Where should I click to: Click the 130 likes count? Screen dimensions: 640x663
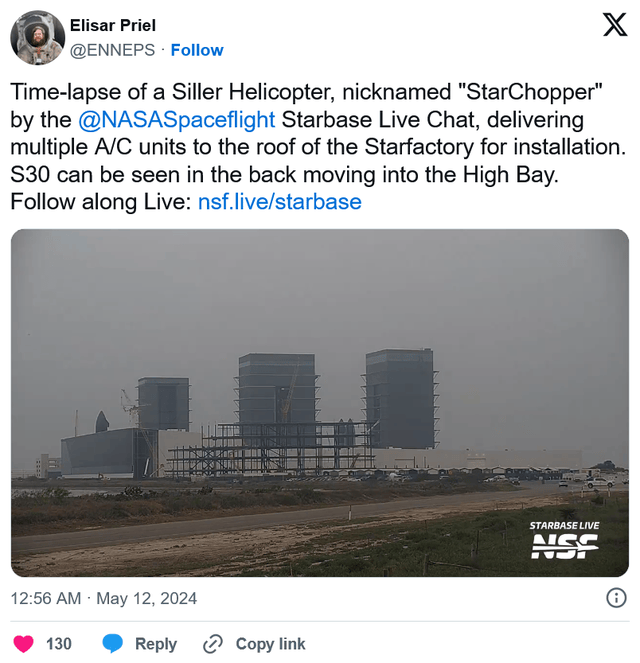[59, 644]
